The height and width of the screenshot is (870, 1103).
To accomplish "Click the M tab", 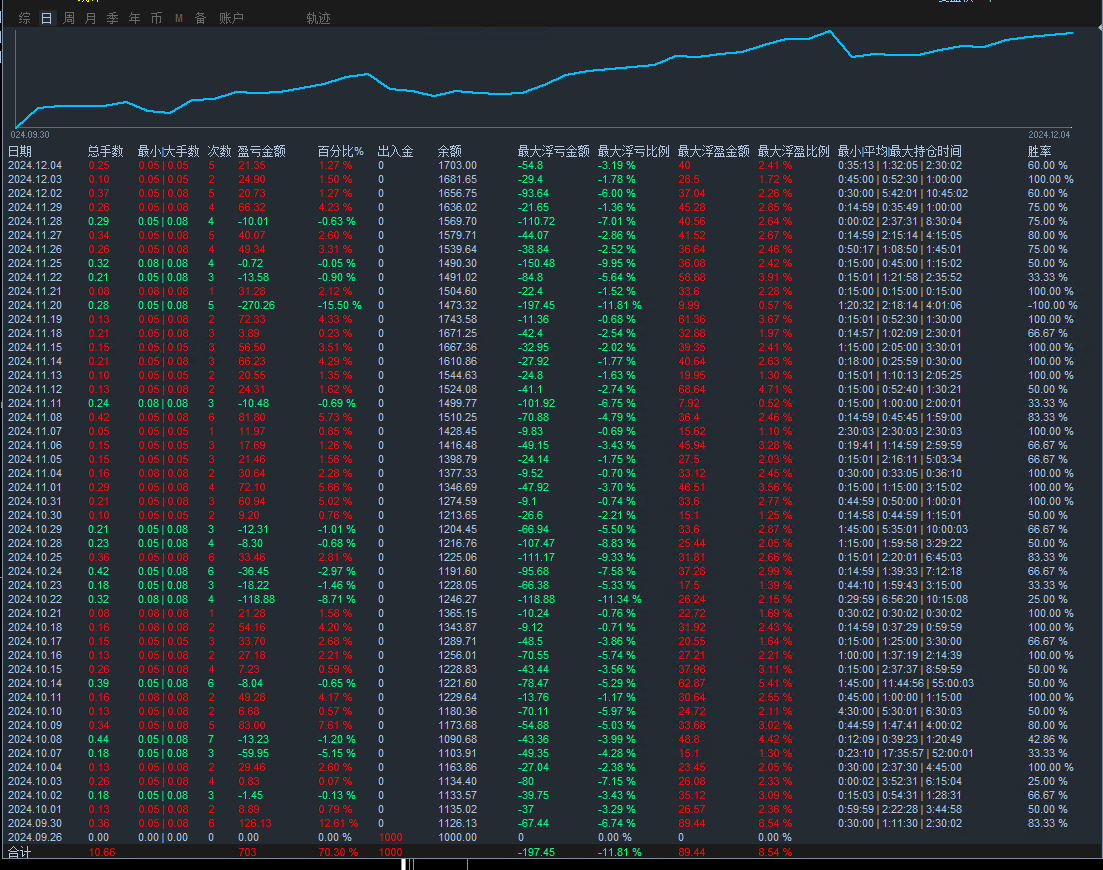I will coord(178,18).
